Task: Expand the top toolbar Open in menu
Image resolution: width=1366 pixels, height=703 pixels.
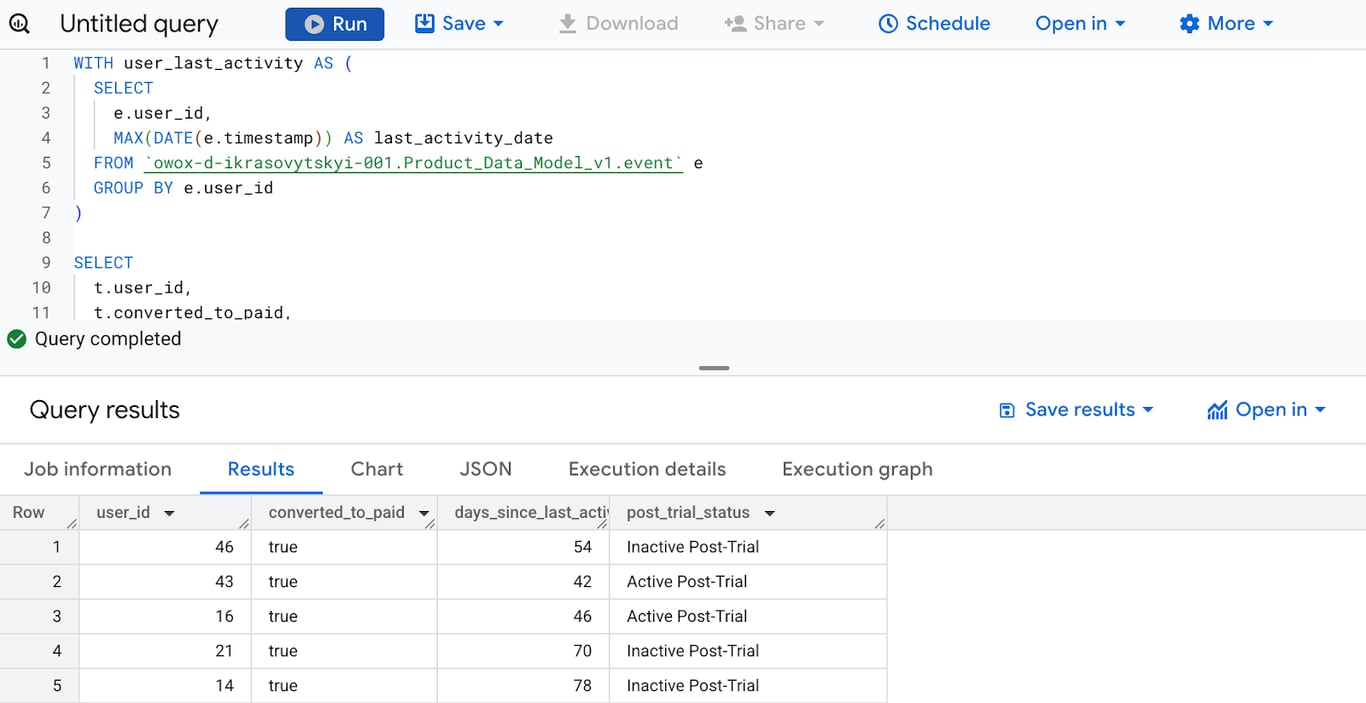Action: [1080, 23]
